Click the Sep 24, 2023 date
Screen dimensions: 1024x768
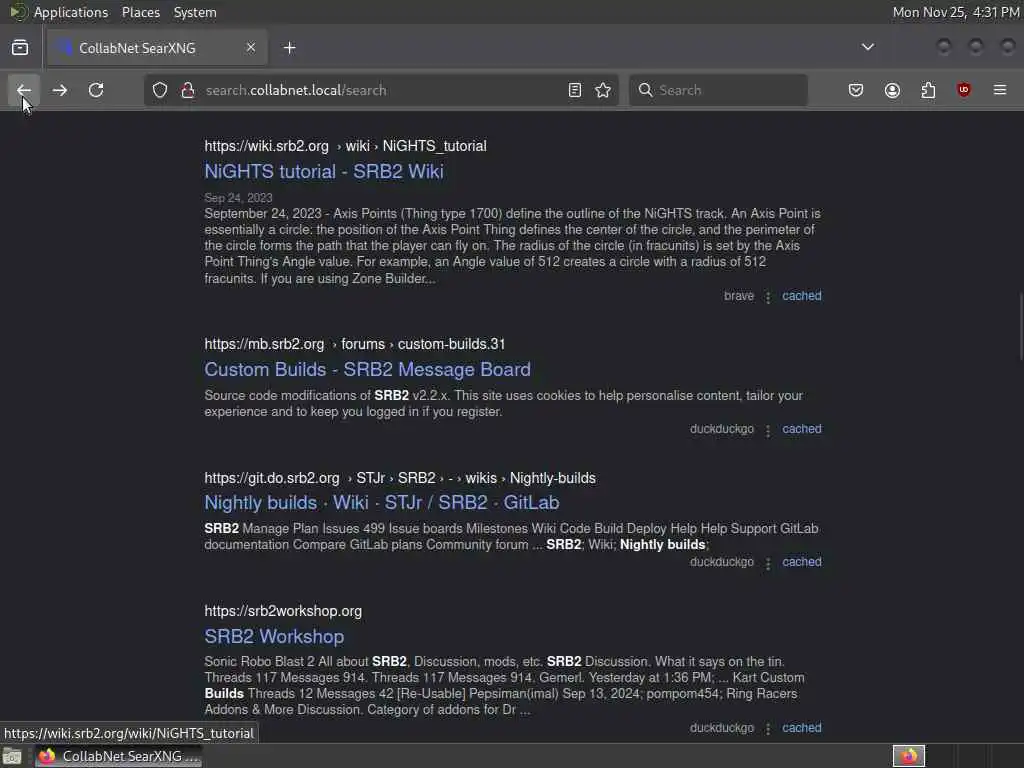pyautogui.click(x=238, y=198)
